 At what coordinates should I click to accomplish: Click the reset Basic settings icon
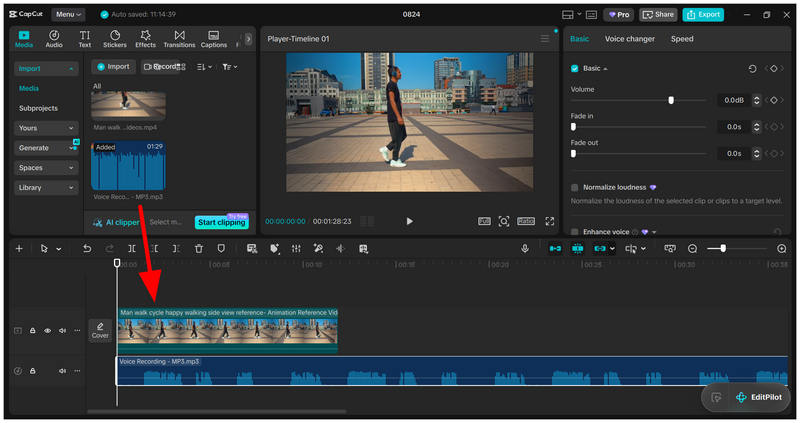point(753,68)
